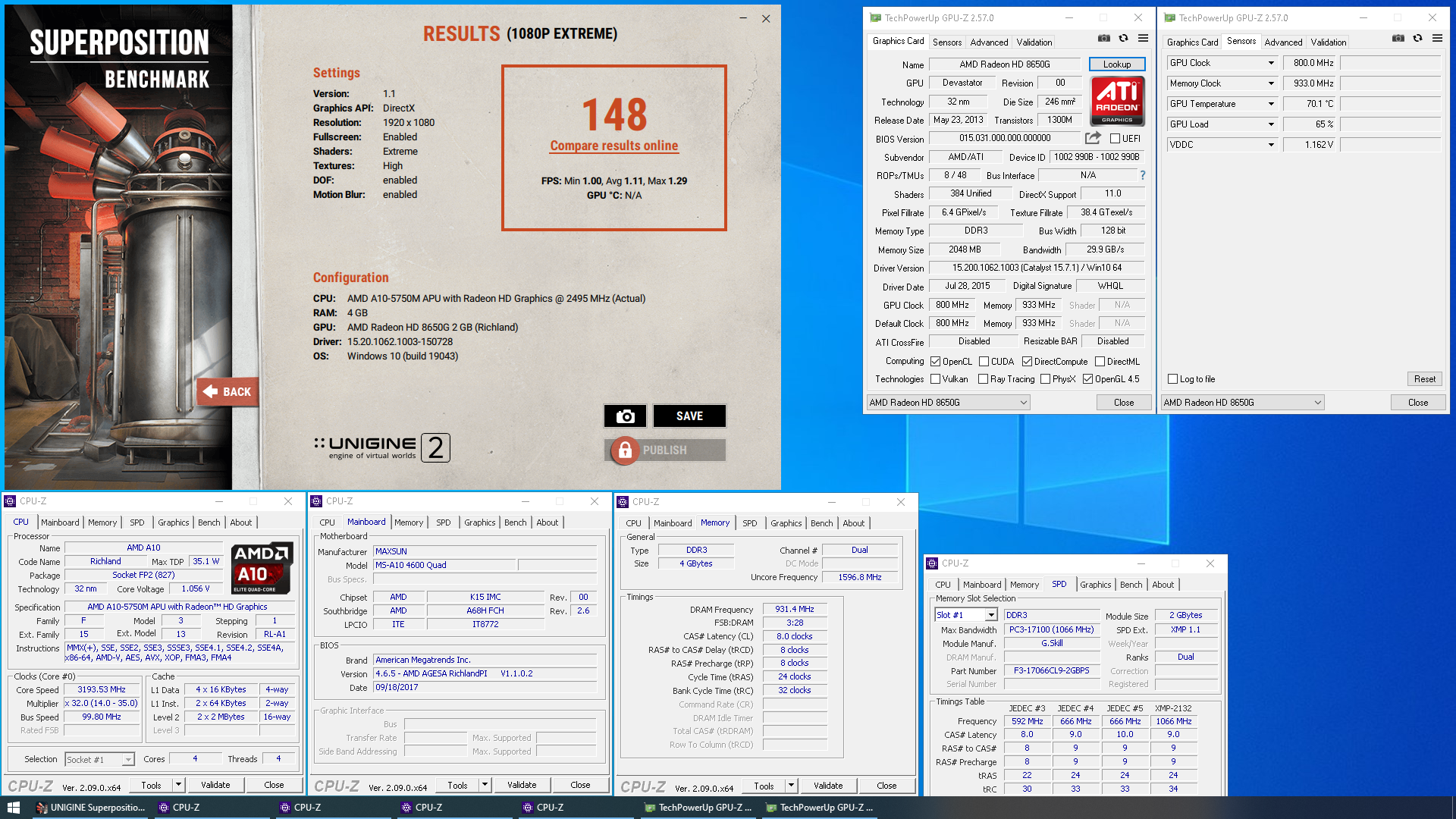Click the 148 benchmark score
The height and width of the screenshot is (819, 1456).
coord(614,115)
